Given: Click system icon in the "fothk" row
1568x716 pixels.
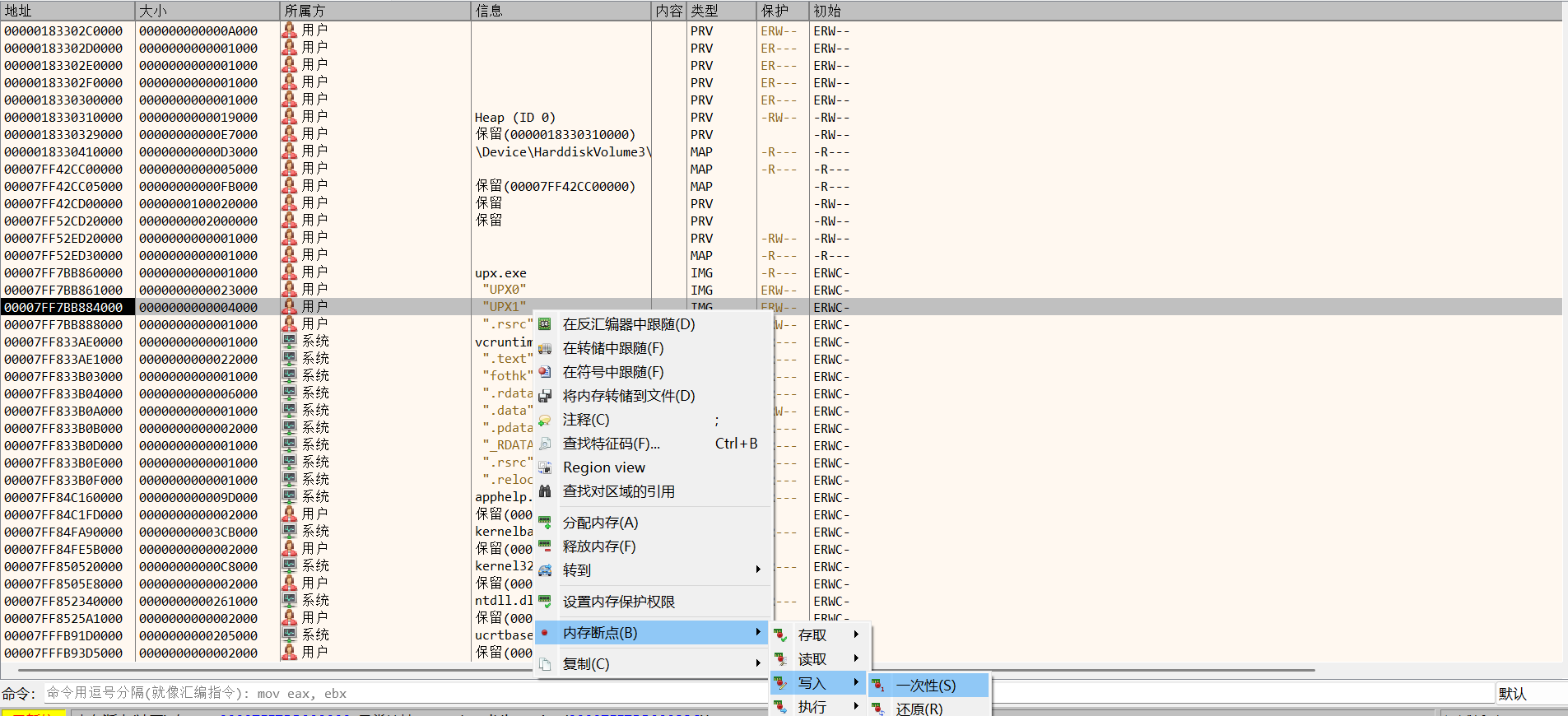Looking at the screenshot, I should (x=290, y=376).
